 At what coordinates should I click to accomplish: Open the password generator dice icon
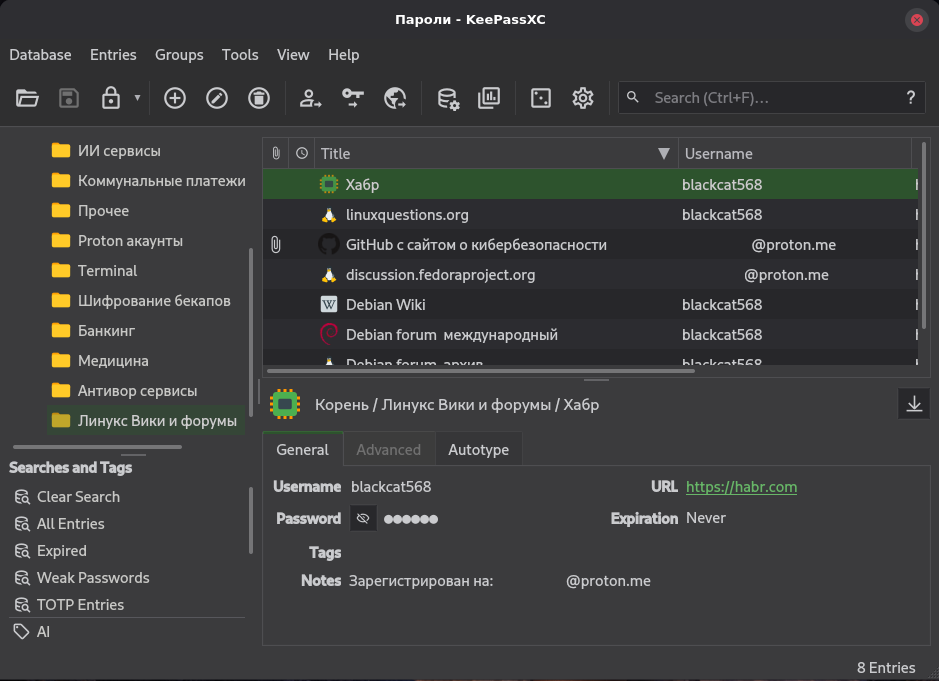tap(541, 98)
